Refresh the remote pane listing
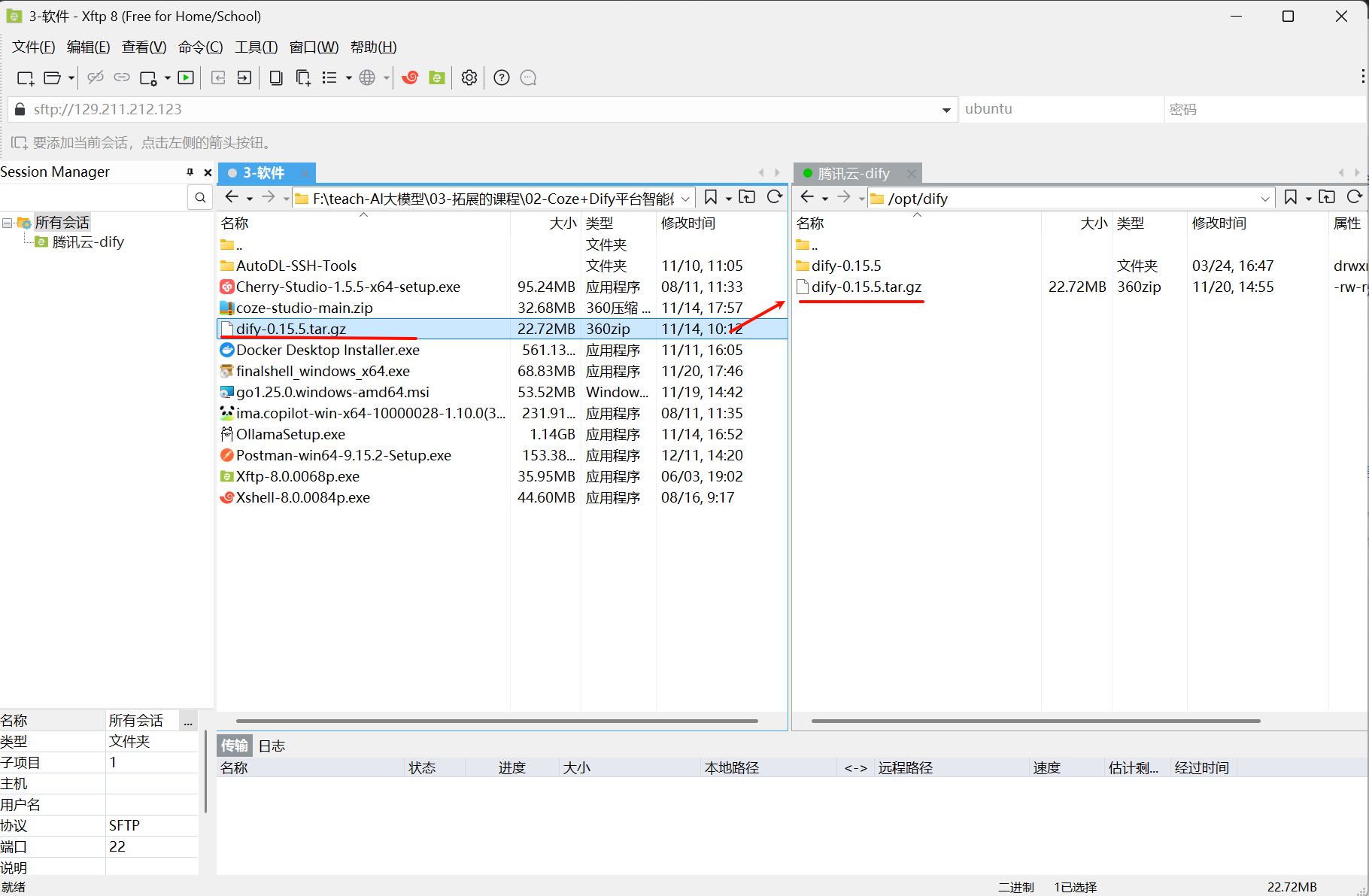 pyautogui.click(x=1354, y=197)
